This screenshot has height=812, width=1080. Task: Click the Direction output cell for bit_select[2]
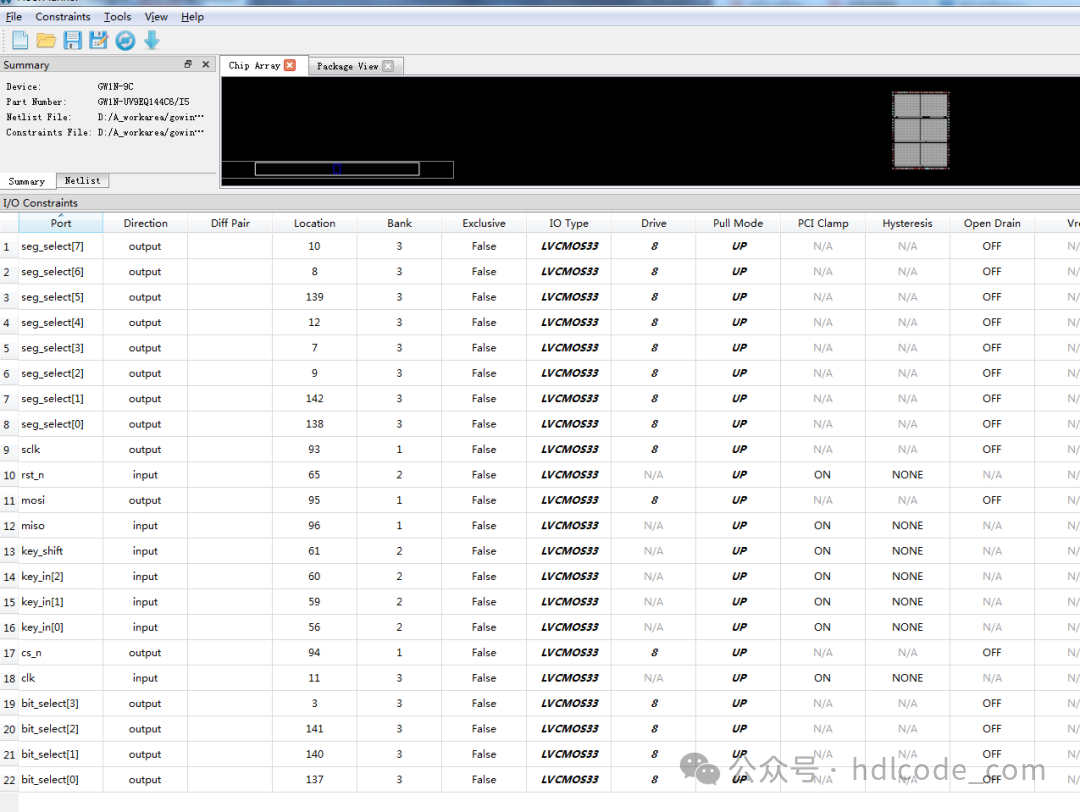point(145,729)
